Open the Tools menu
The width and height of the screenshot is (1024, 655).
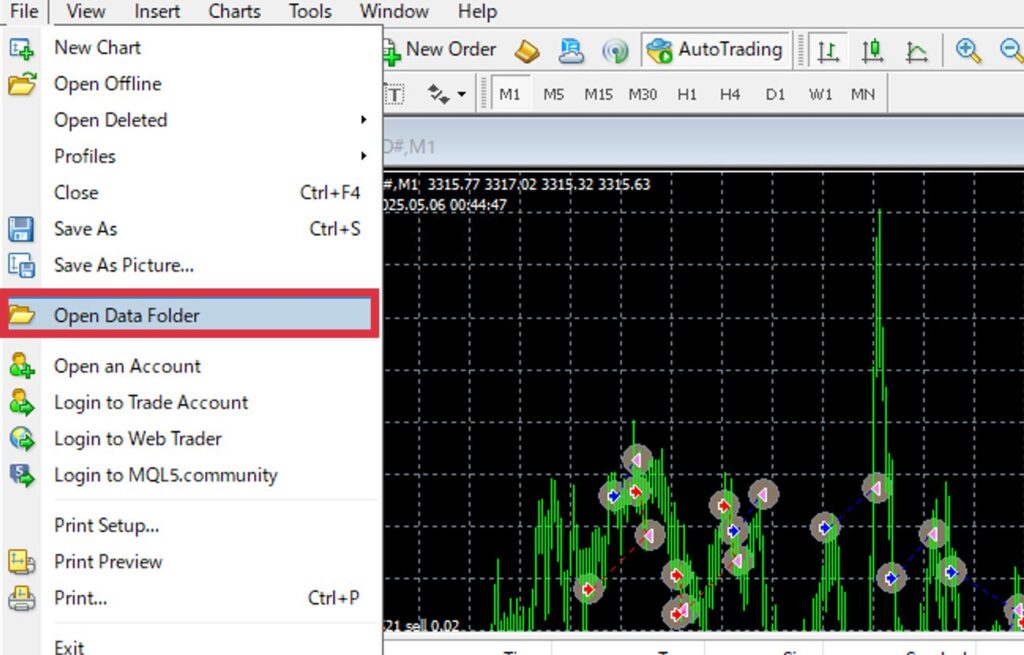310,11
